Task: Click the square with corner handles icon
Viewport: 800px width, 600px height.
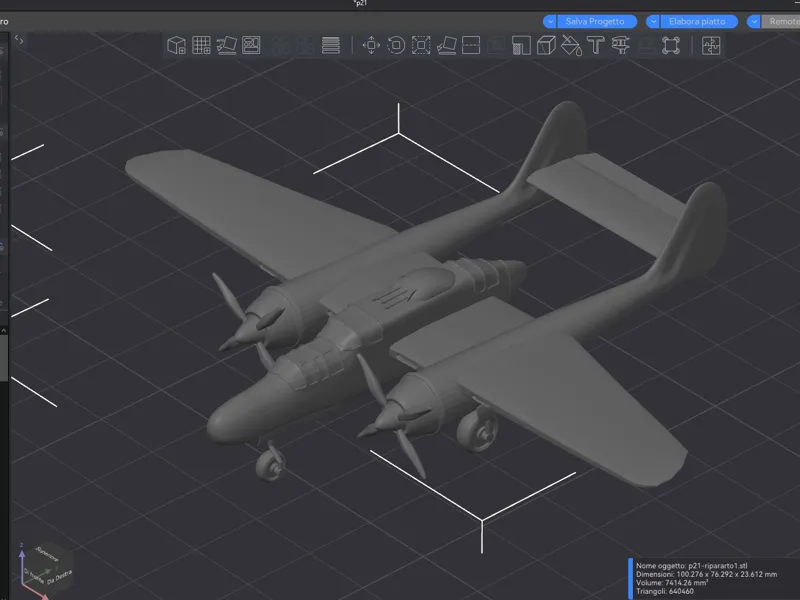Action: 671,45
